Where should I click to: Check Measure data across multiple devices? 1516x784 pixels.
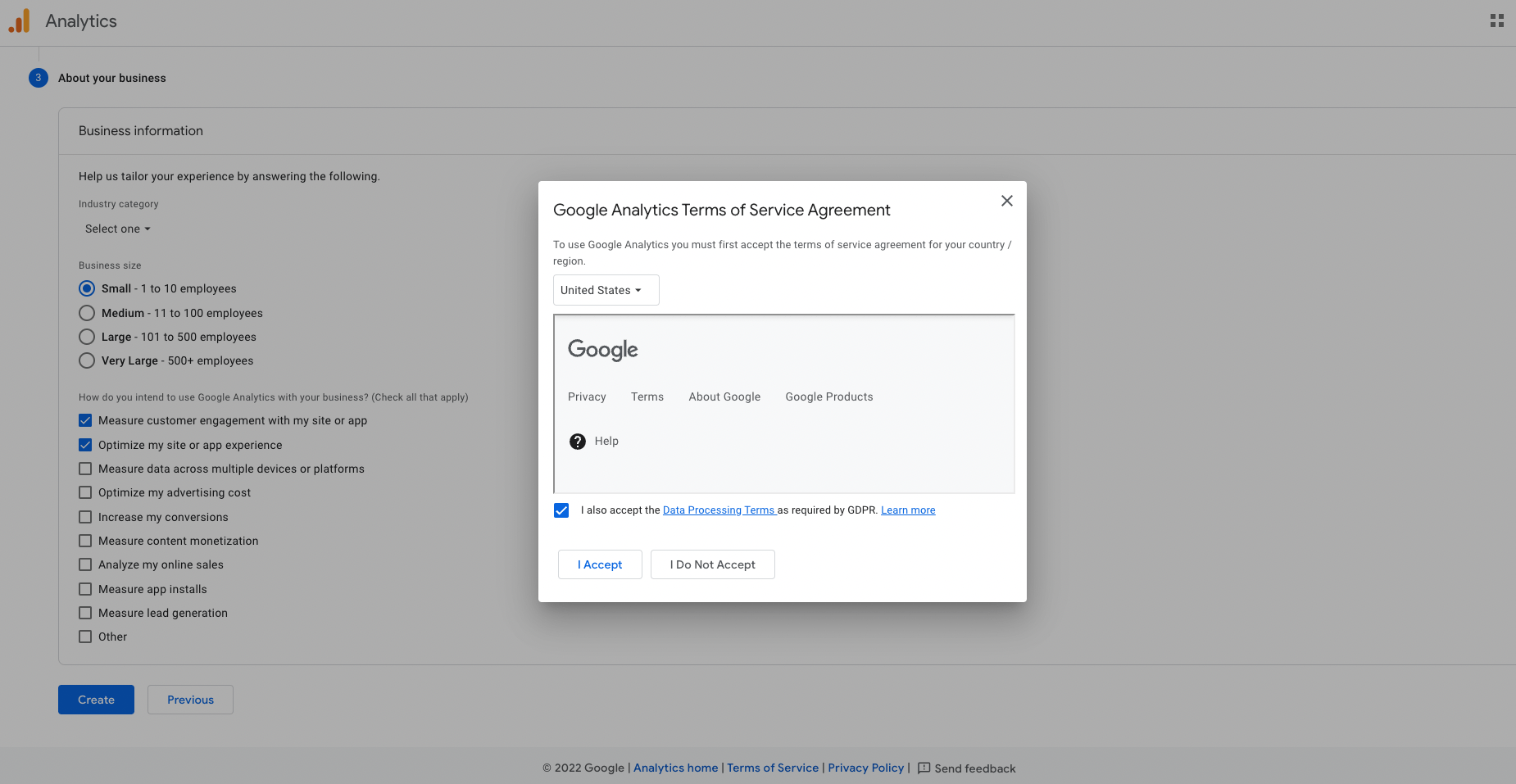(85, 469)
